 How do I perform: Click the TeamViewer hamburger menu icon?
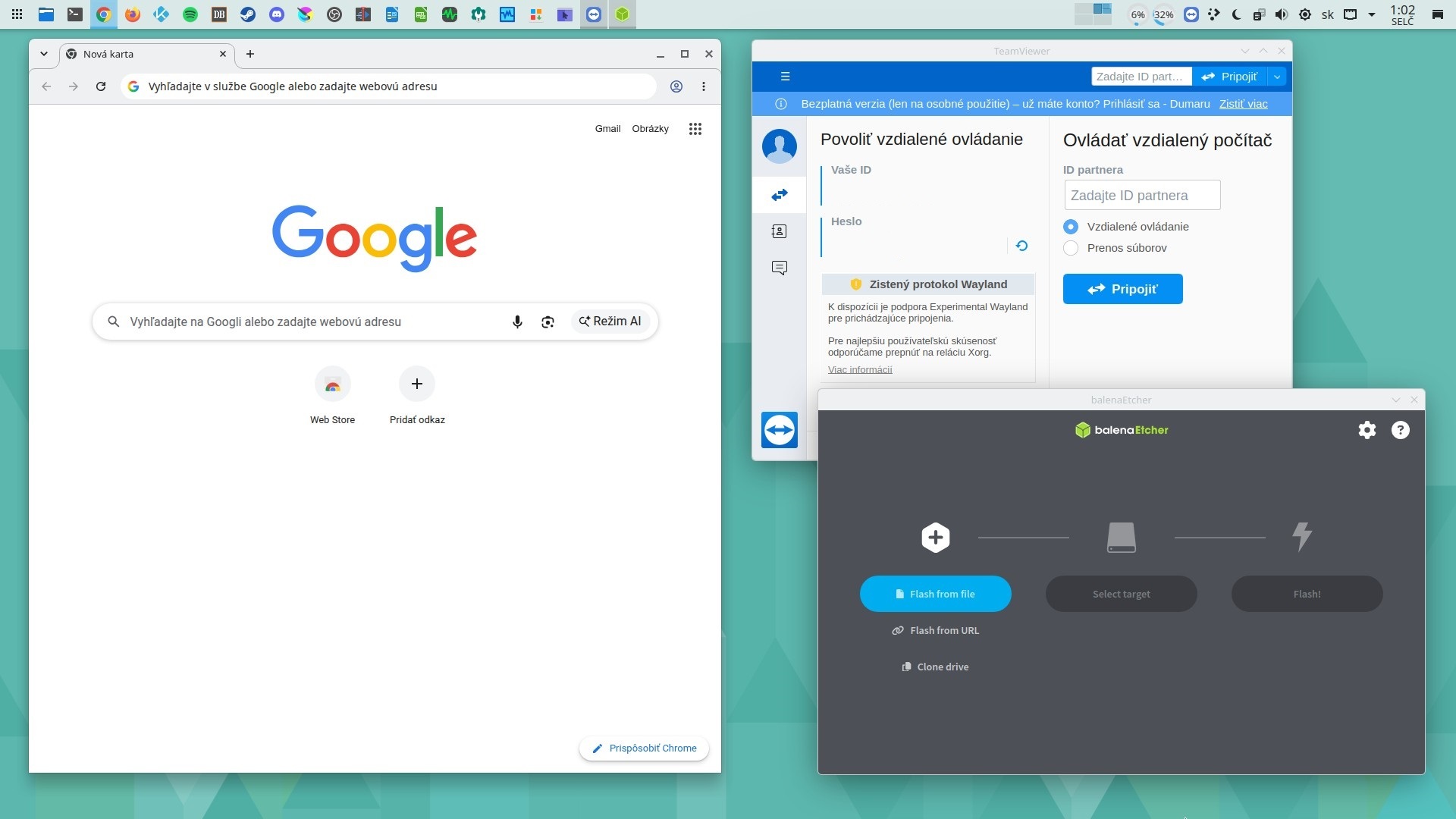pos(785,76)
